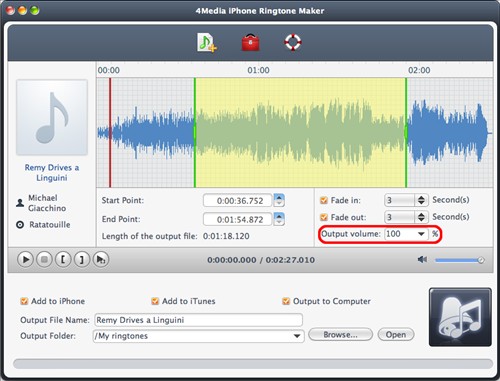The width and height of the screenshot is (500, 381).
Task: Click the artist name Michael Giacchino
Action: (47, 203)
